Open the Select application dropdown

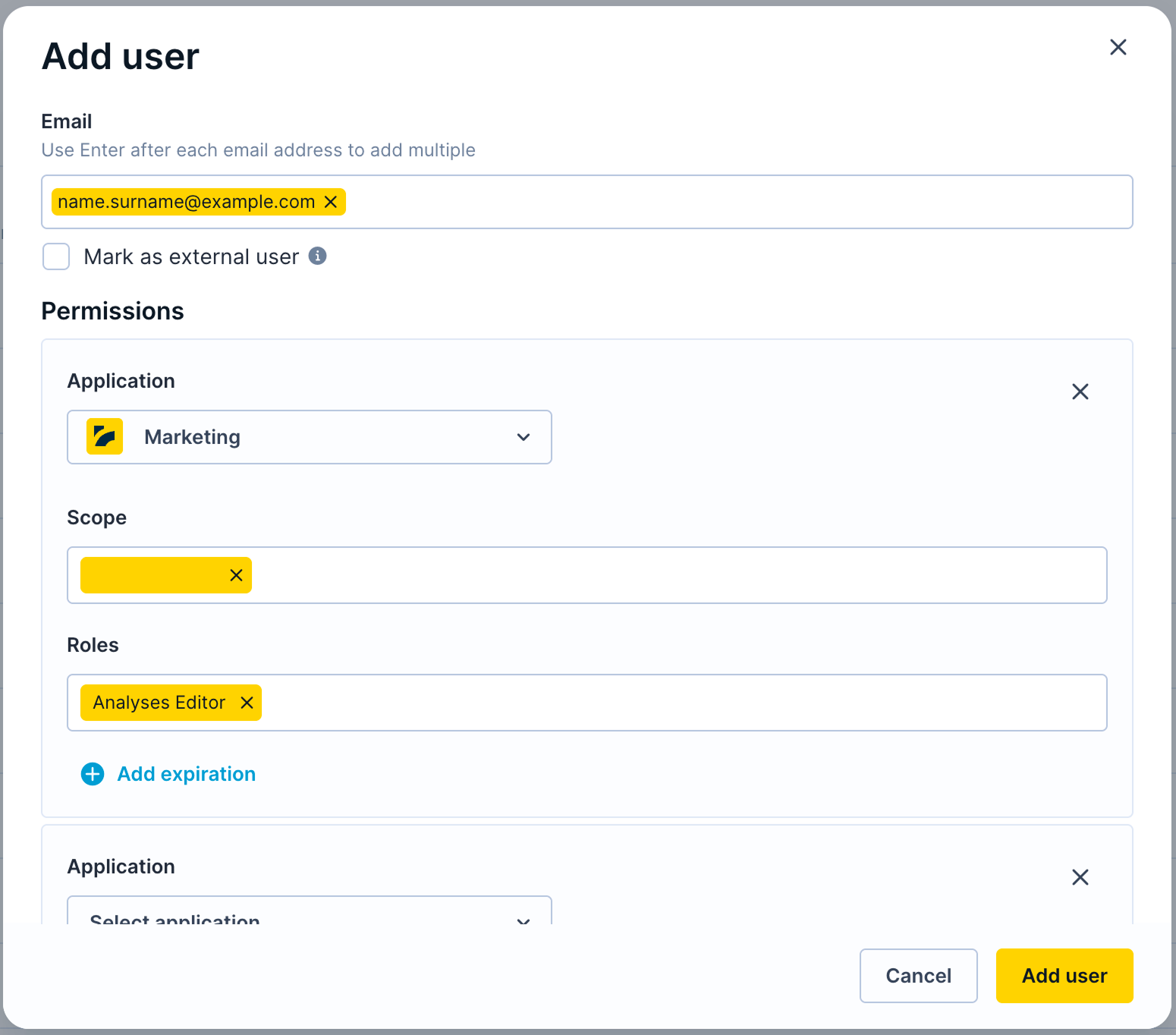click(x=310, y=911)
